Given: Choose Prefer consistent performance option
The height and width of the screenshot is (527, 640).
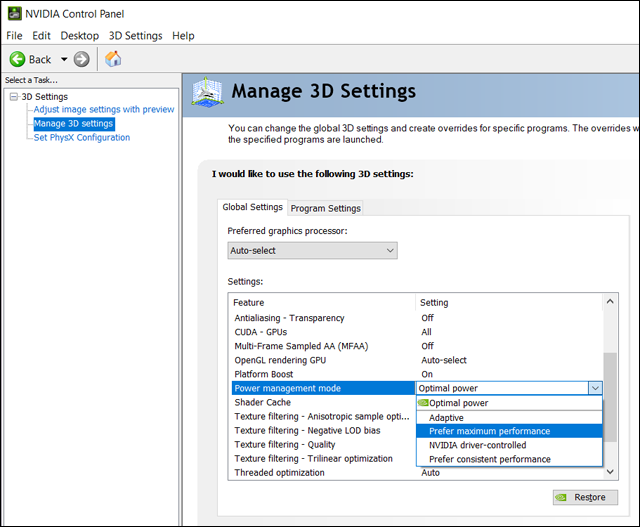Looking at the screenshot, I should (x=509, y=459).
